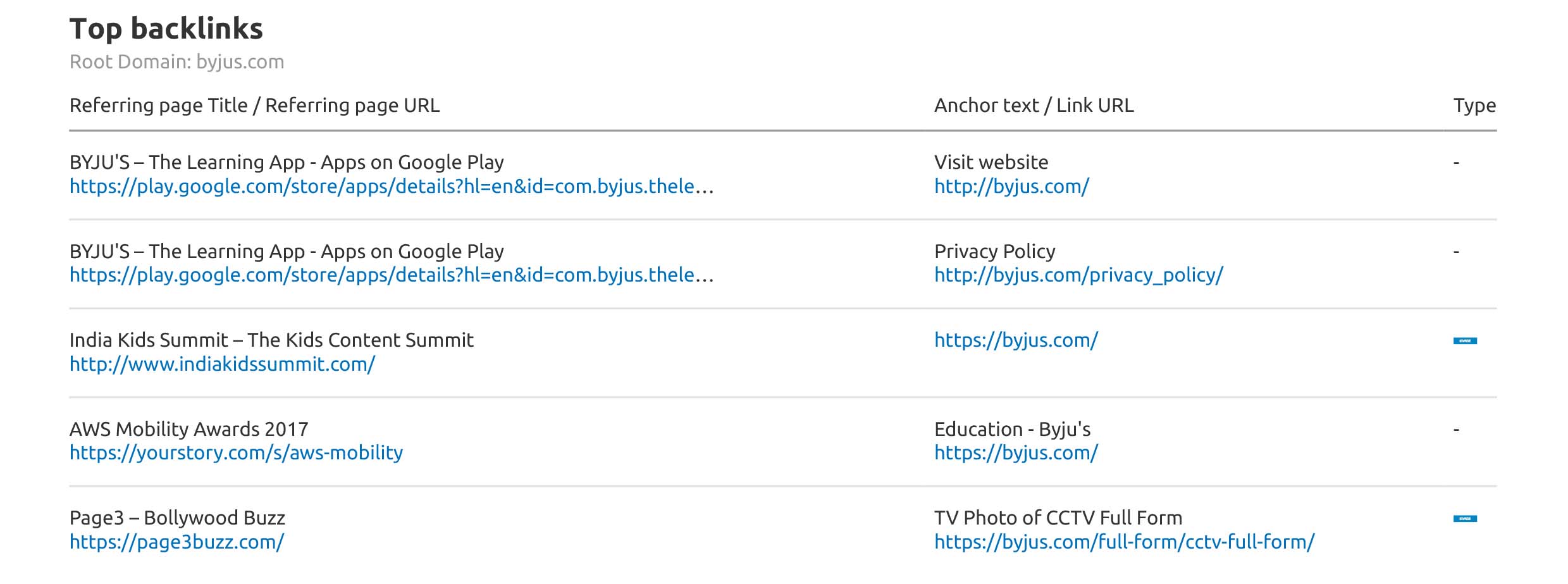Click the India Kids Summit page title
The width and height of the screenshot is (1568, 584).
point(271,340)
